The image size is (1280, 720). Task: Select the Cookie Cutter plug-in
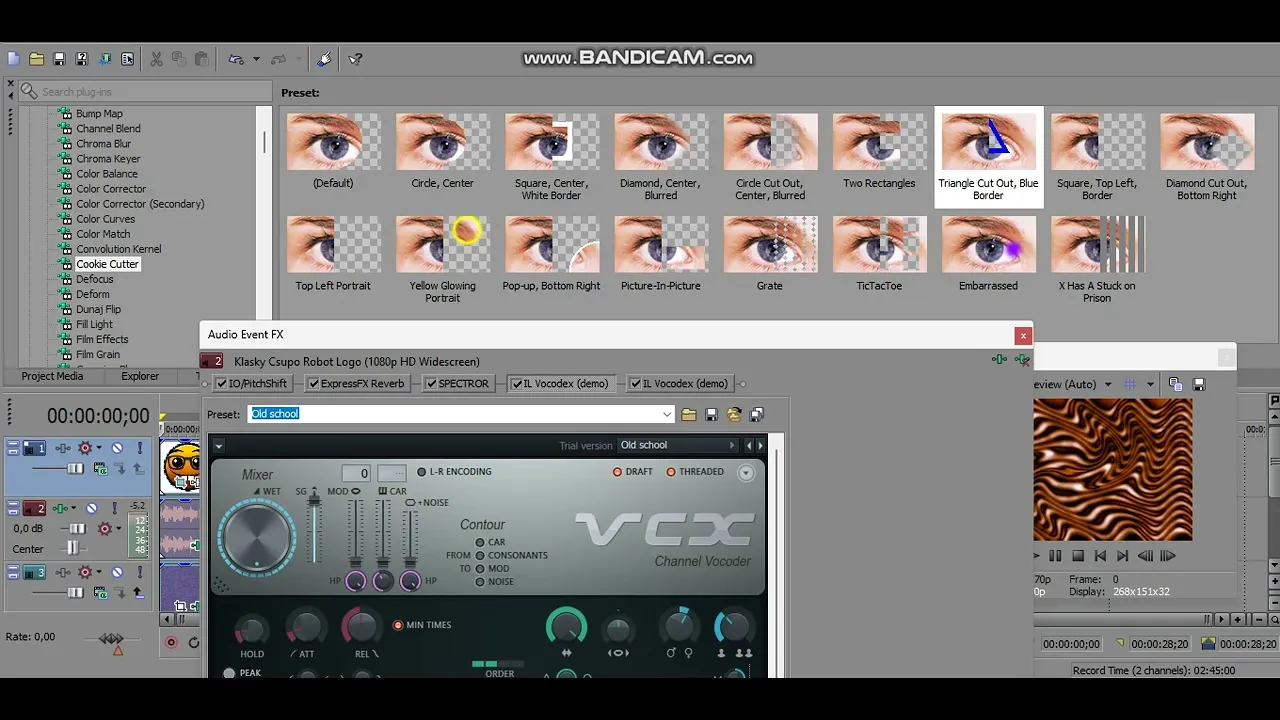pos(107,264)
